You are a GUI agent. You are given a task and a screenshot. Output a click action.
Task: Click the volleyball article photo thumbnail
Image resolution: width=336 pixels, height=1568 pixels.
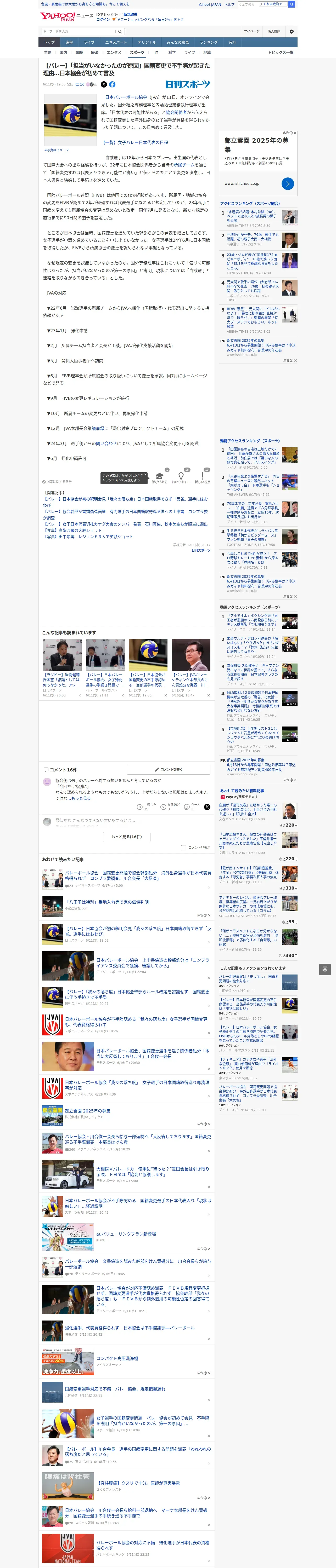pos(70,120)
